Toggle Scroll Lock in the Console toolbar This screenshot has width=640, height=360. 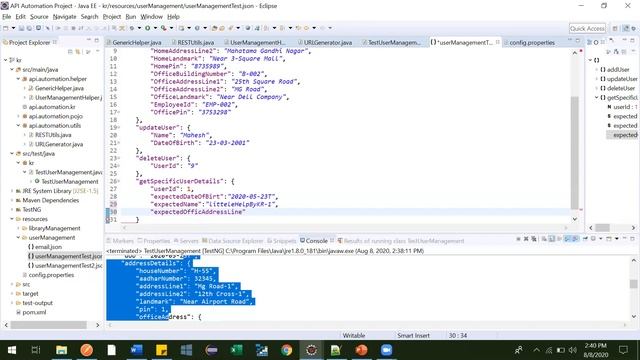click(552, 239)
